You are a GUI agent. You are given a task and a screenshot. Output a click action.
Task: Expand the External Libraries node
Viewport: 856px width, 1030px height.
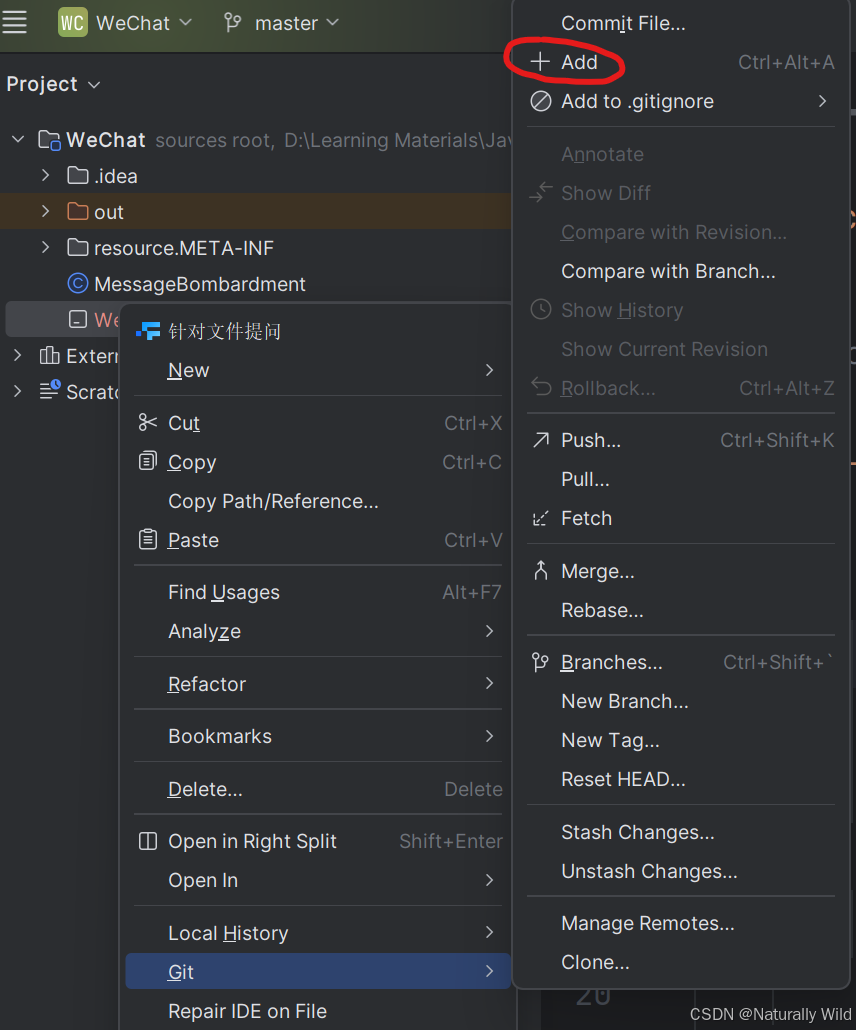pyautogui.click(x=18, y=355)
